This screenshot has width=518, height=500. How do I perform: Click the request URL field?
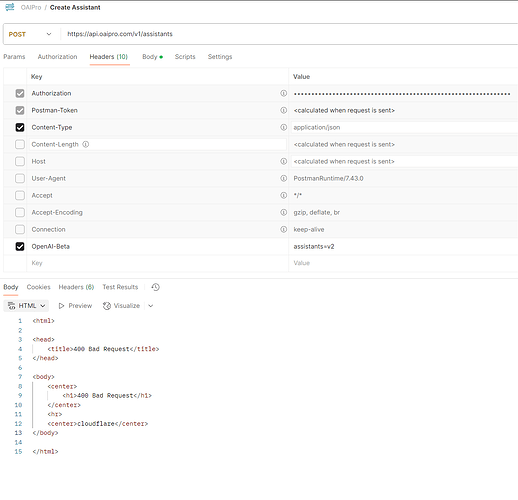pos(290,34)
